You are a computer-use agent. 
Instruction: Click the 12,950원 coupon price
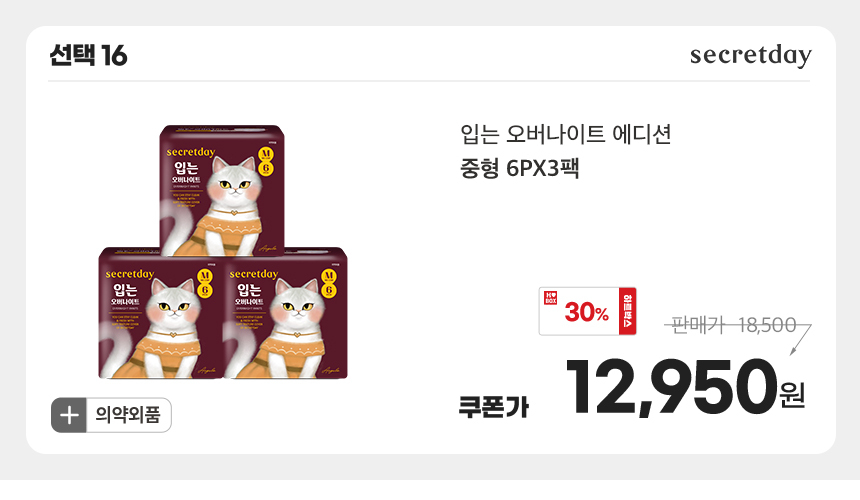[x=686, y=387]
